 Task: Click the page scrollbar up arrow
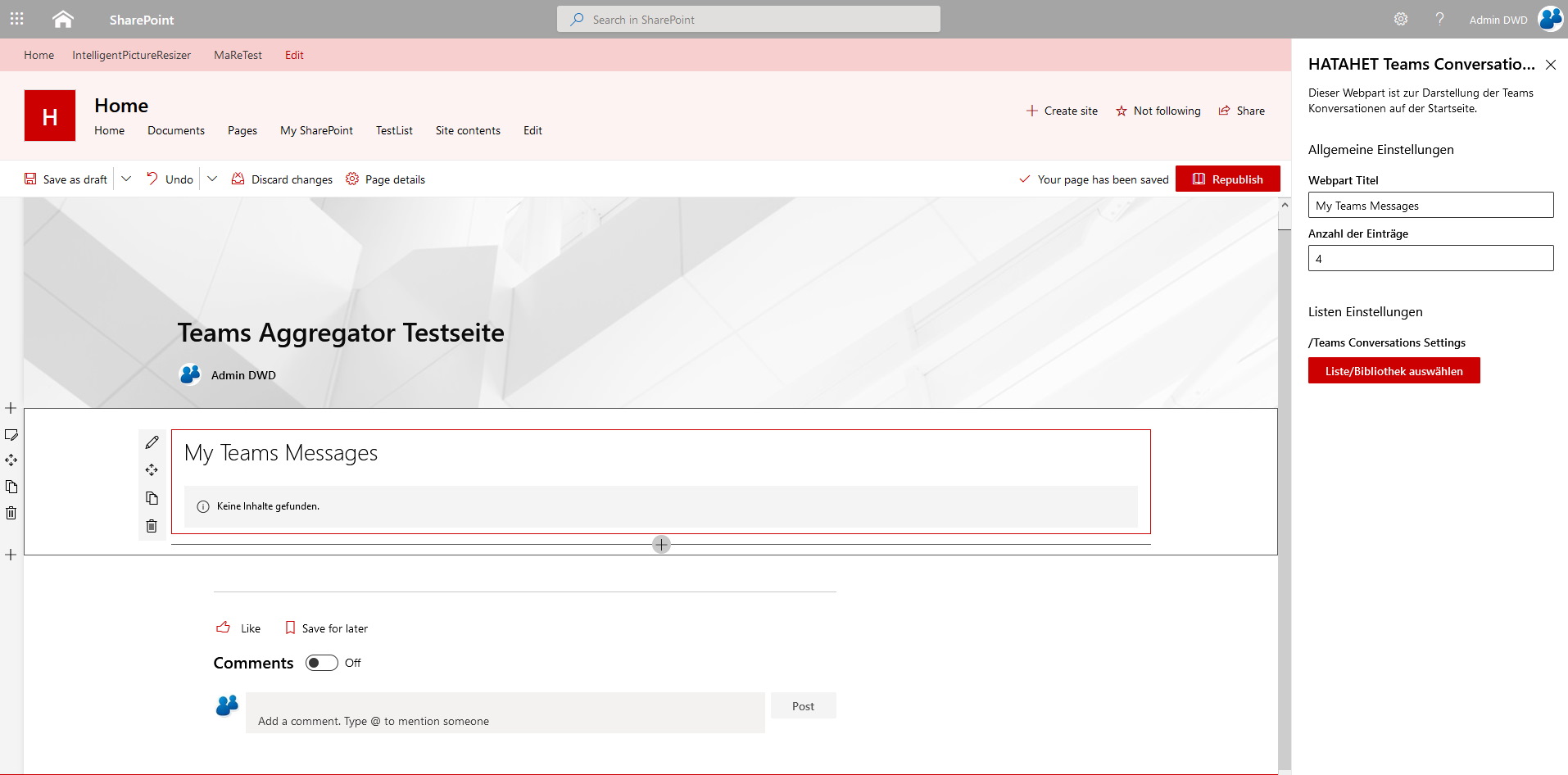pos(1284,205)
